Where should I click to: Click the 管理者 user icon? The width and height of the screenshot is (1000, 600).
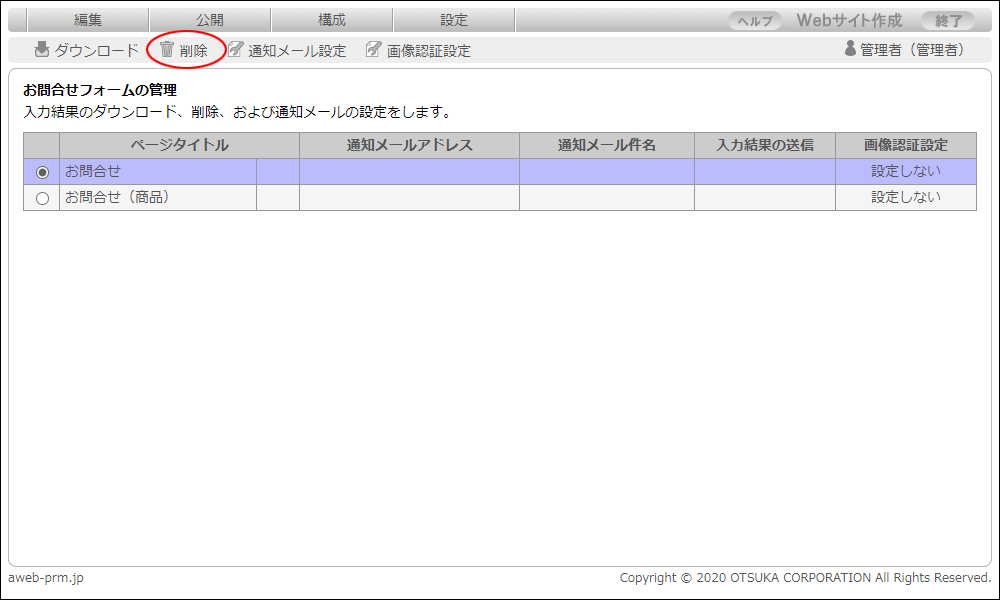click(x=851, y=49)
